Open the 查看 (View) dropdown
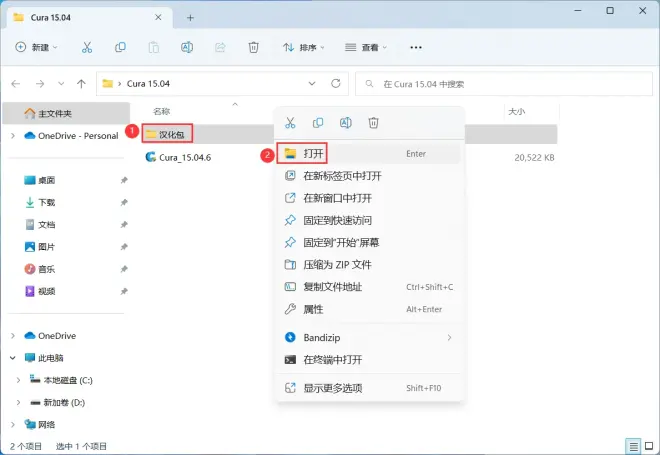660x455 pixels. click(366, 47)
